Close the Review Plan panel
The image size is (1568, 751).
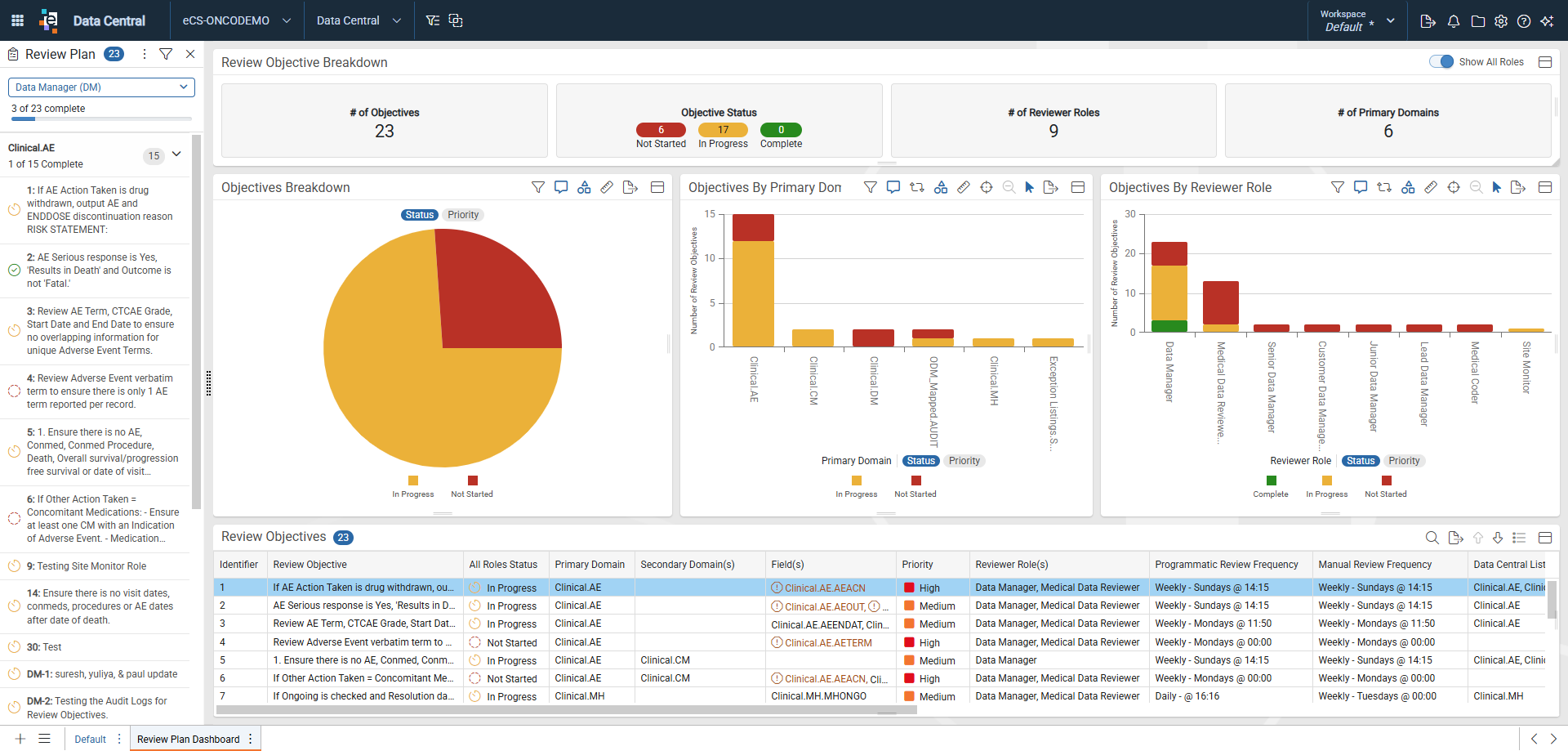tap(190, 54)
